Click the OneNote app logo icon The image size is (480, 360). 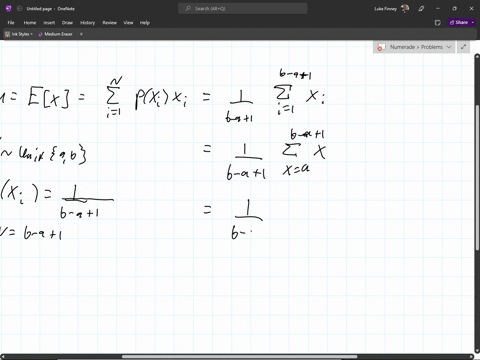click(9, 9)
